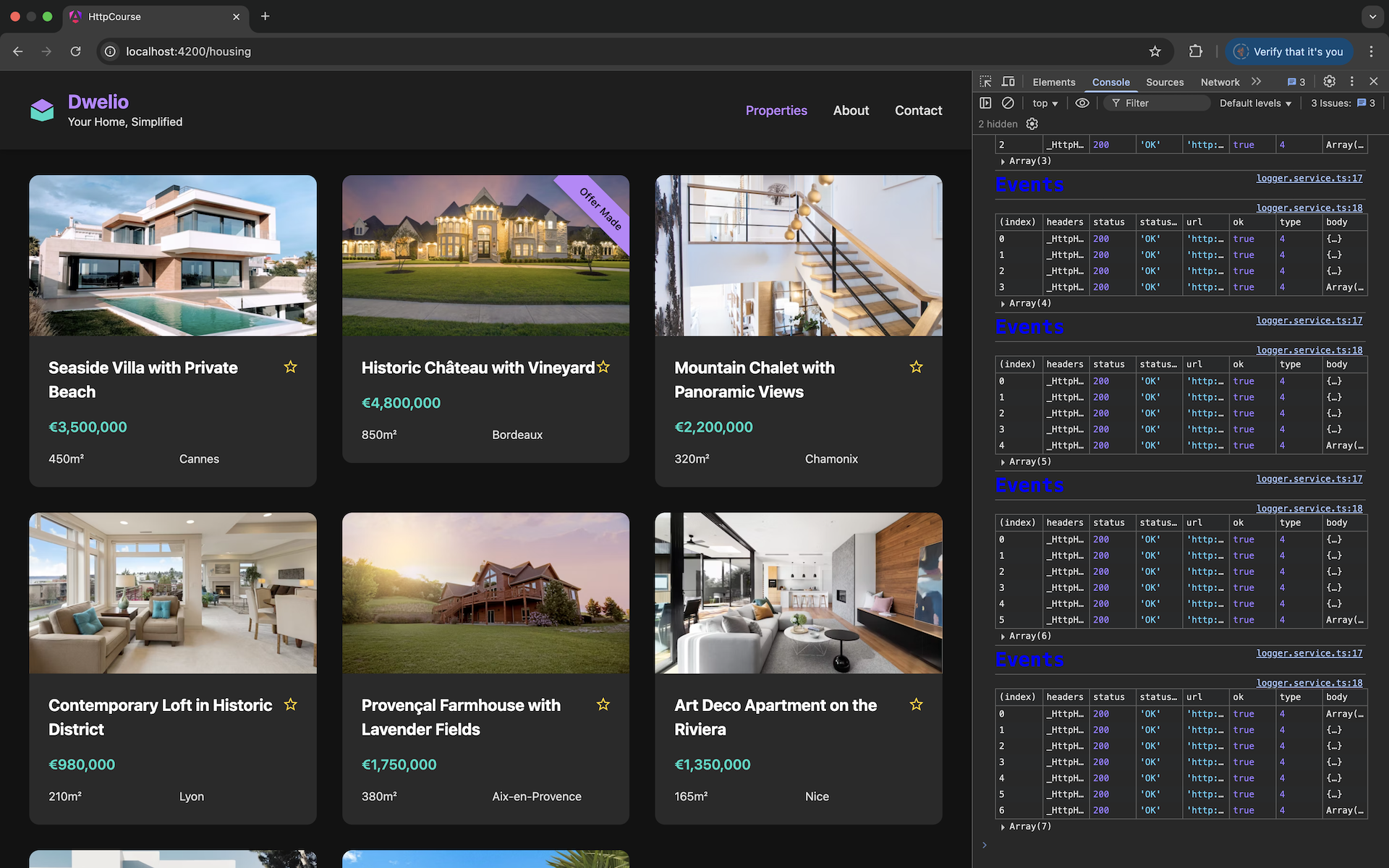Click the DevTools inspect element icon
Image resolution: width=1389 pixels, height=868 pixels.
pyautogui.click(x=985, y=82)
